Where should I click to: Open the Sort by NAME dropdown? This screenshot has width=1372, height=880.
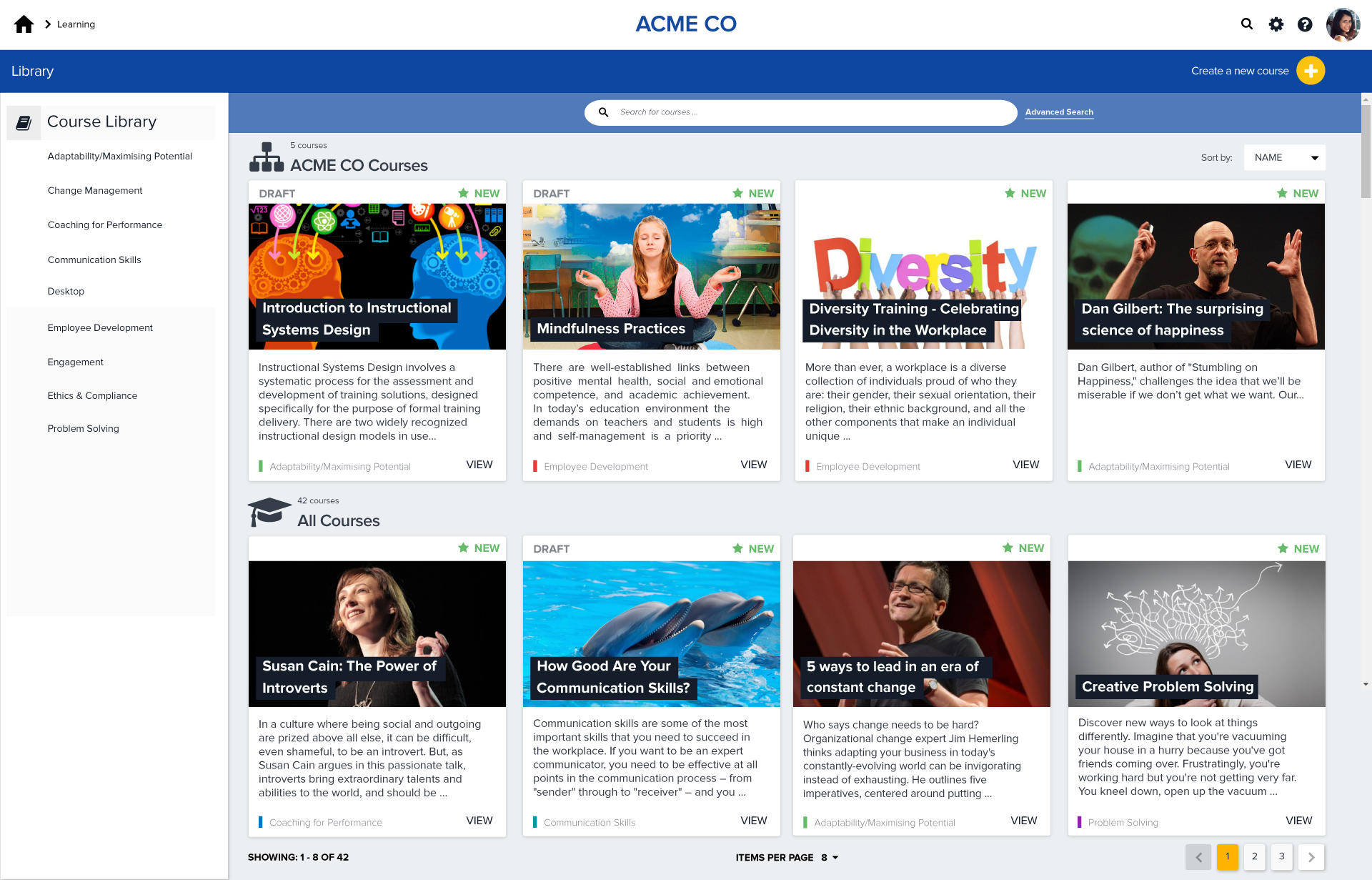click(x=1284, y=157)
